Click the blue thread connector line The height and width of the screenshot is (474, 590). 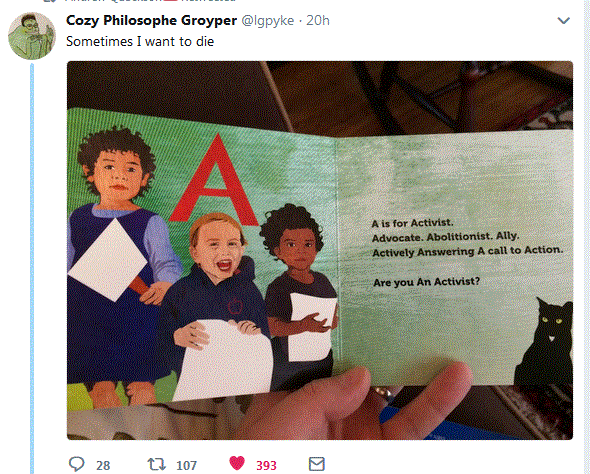click(32, 269)
